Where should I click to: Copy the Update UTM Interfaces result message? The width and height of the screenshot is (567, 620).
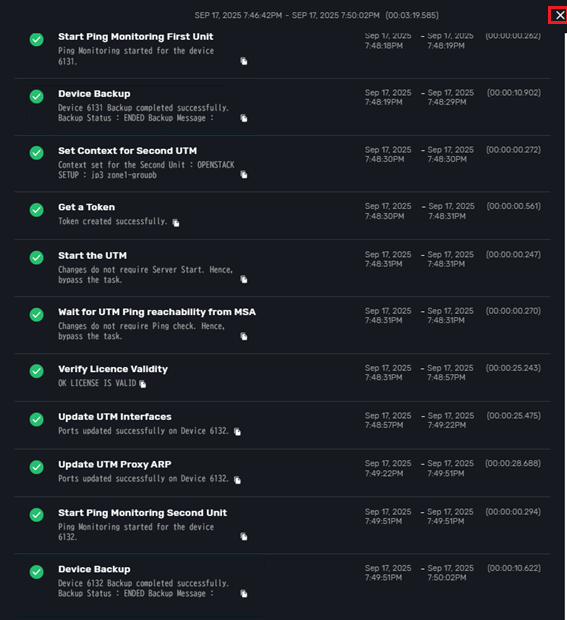click(x=237, y=431)
